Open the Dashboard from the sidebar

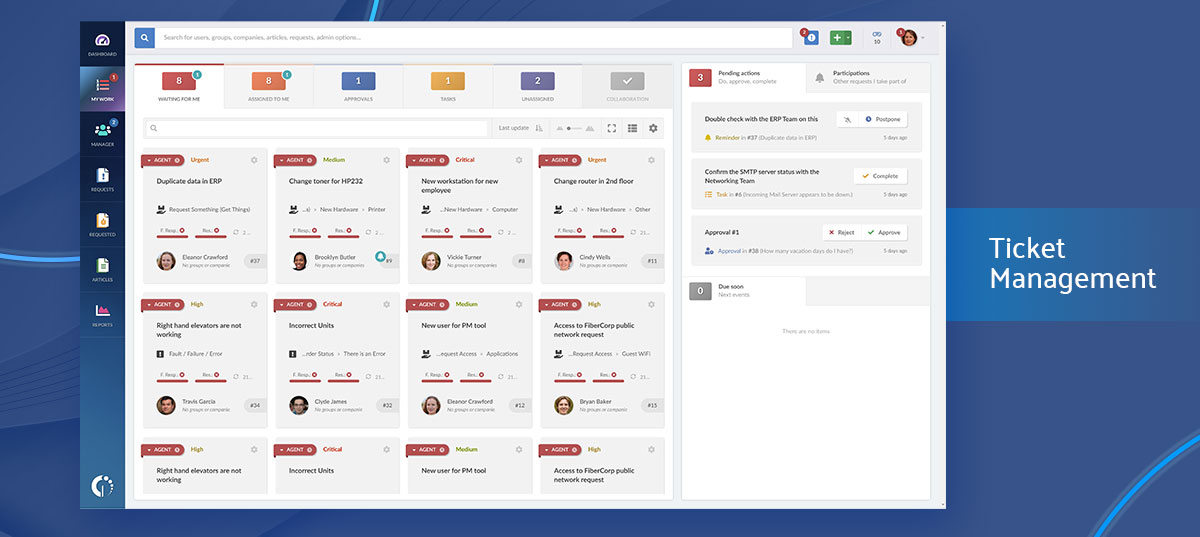(102, 43)
